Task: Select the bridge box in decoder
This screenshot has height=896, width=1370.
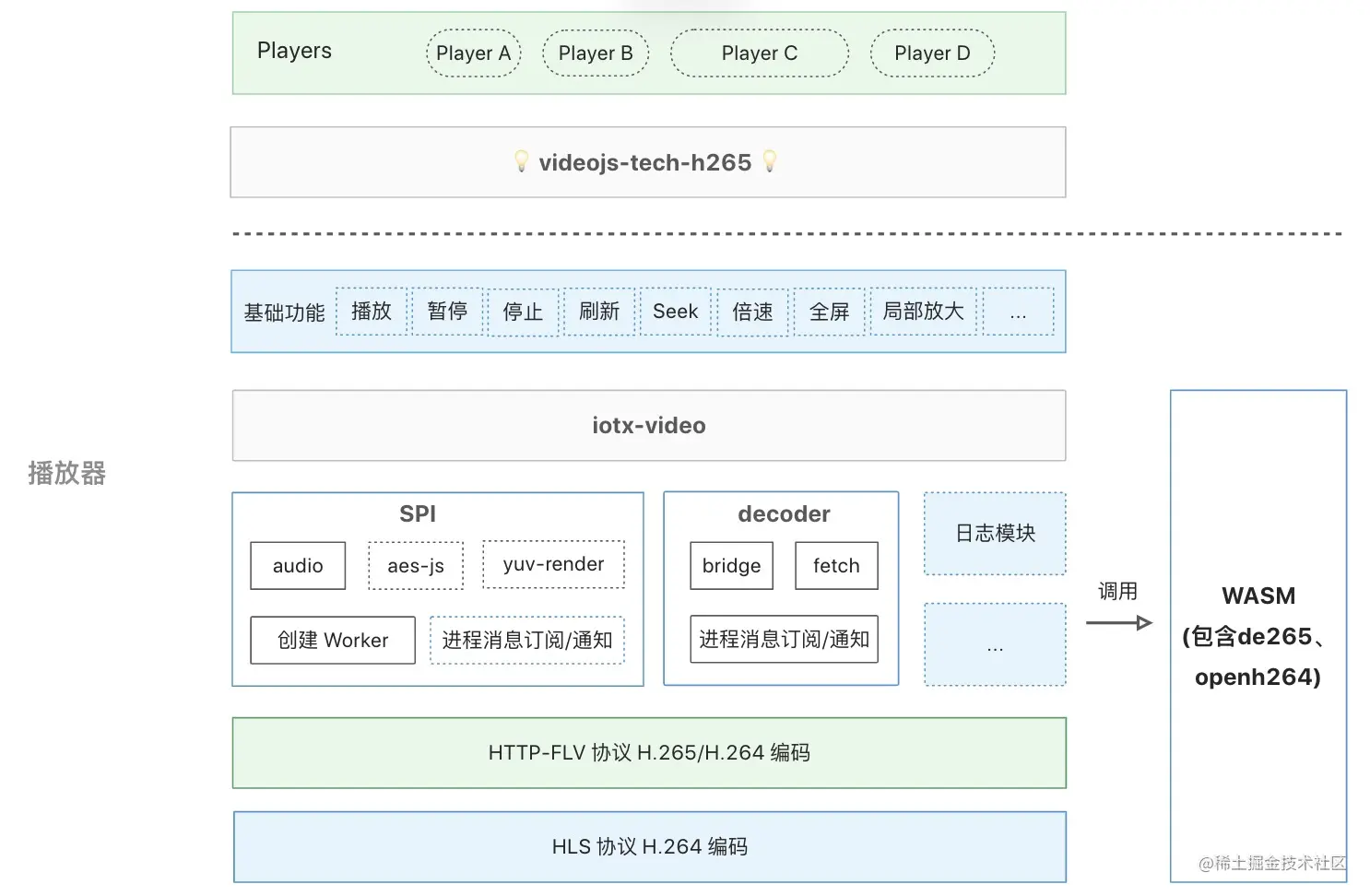Action: pos(732,566)
